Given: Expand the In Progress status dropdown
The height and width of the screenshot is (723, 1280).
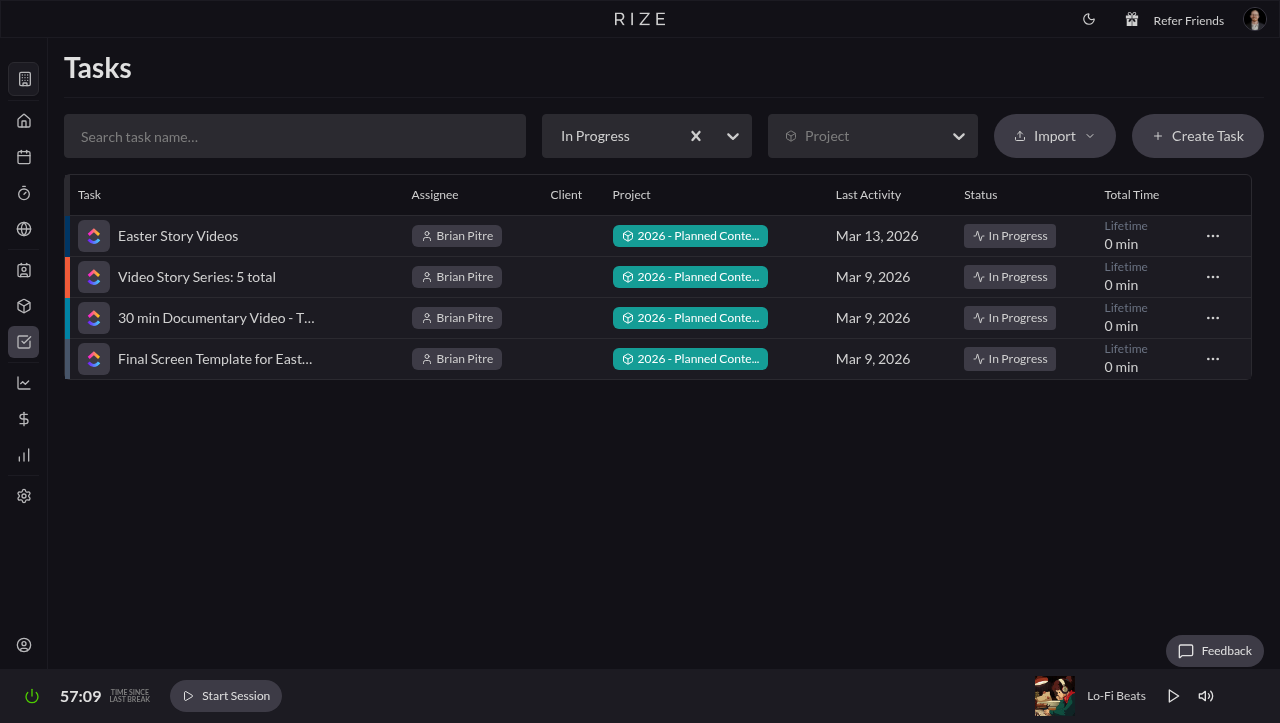Looking at the screenshot, I should click(x=733, y=136).
